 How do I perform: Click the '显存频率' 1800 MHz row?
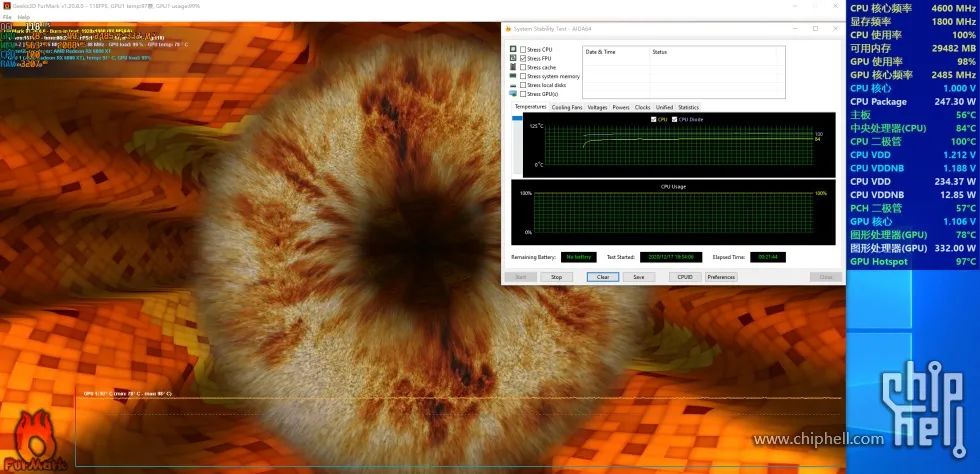pos(912,22)
